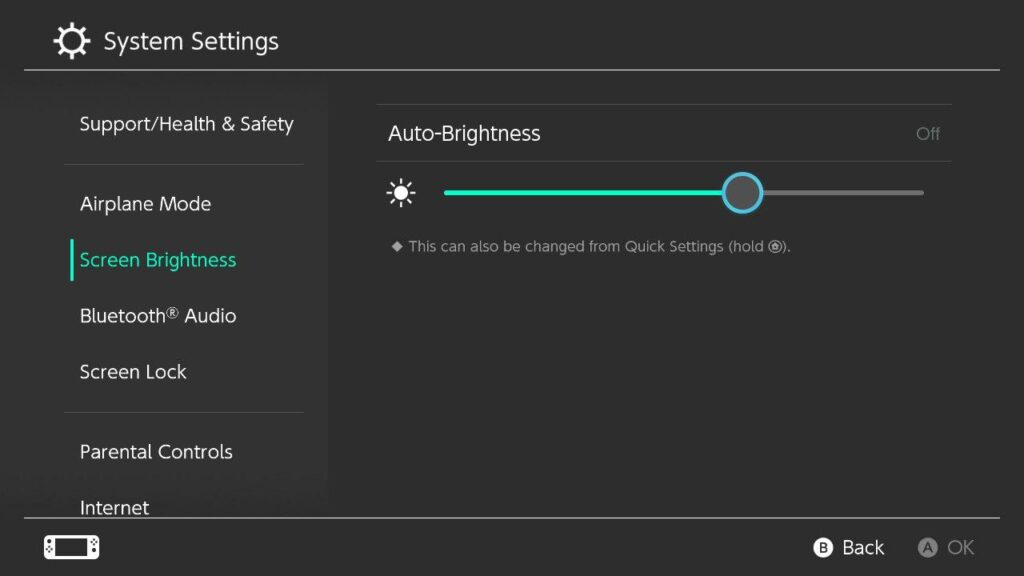Open Internet settings
The image size is (1024, 576).
114,507
